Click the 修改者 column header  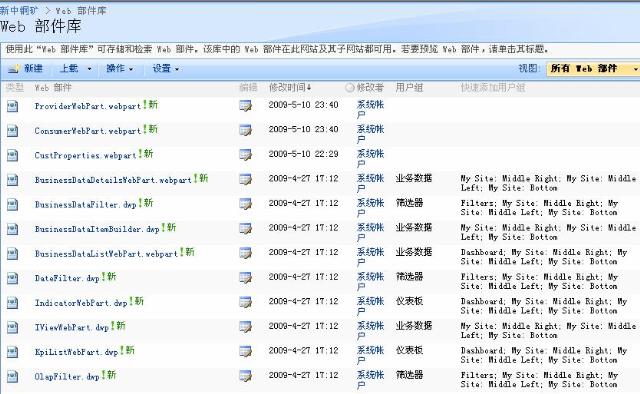[x=370, y=87]
